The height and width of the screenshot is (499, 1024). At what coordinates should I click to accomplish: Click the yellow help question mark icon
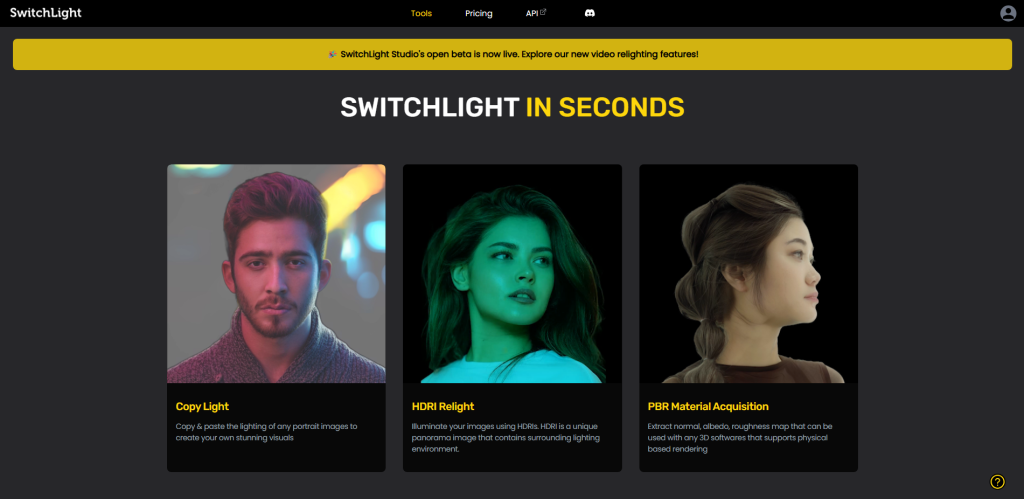click(x=997, y=482)
